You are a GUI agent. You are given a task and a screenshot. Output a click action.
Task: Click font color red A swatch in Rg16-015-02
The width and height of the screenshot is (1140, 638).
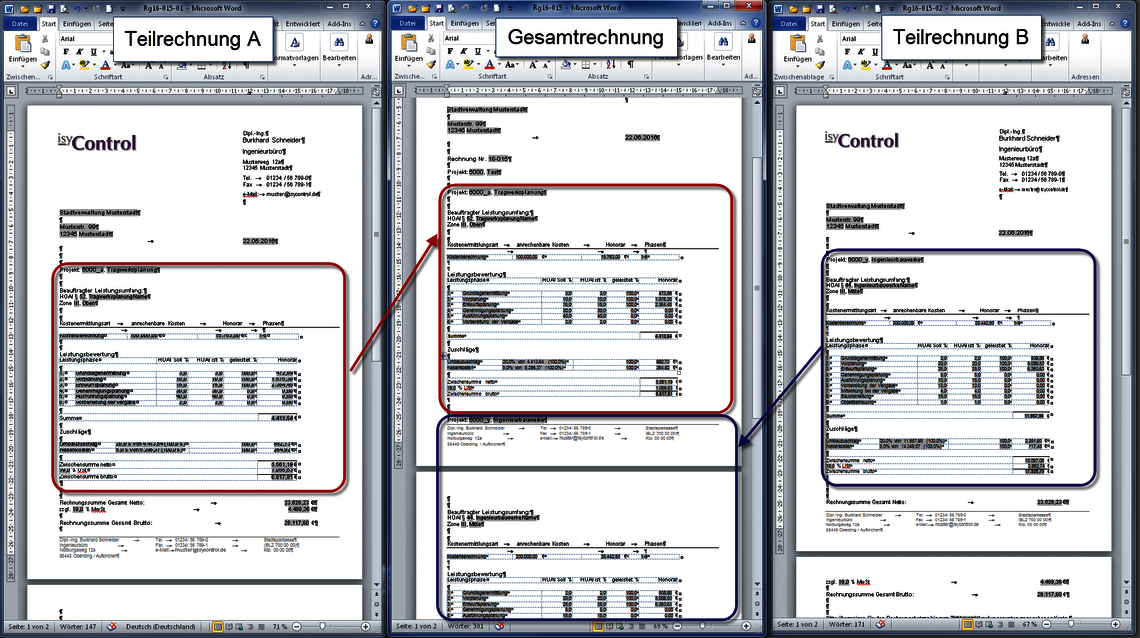point(887,65)
